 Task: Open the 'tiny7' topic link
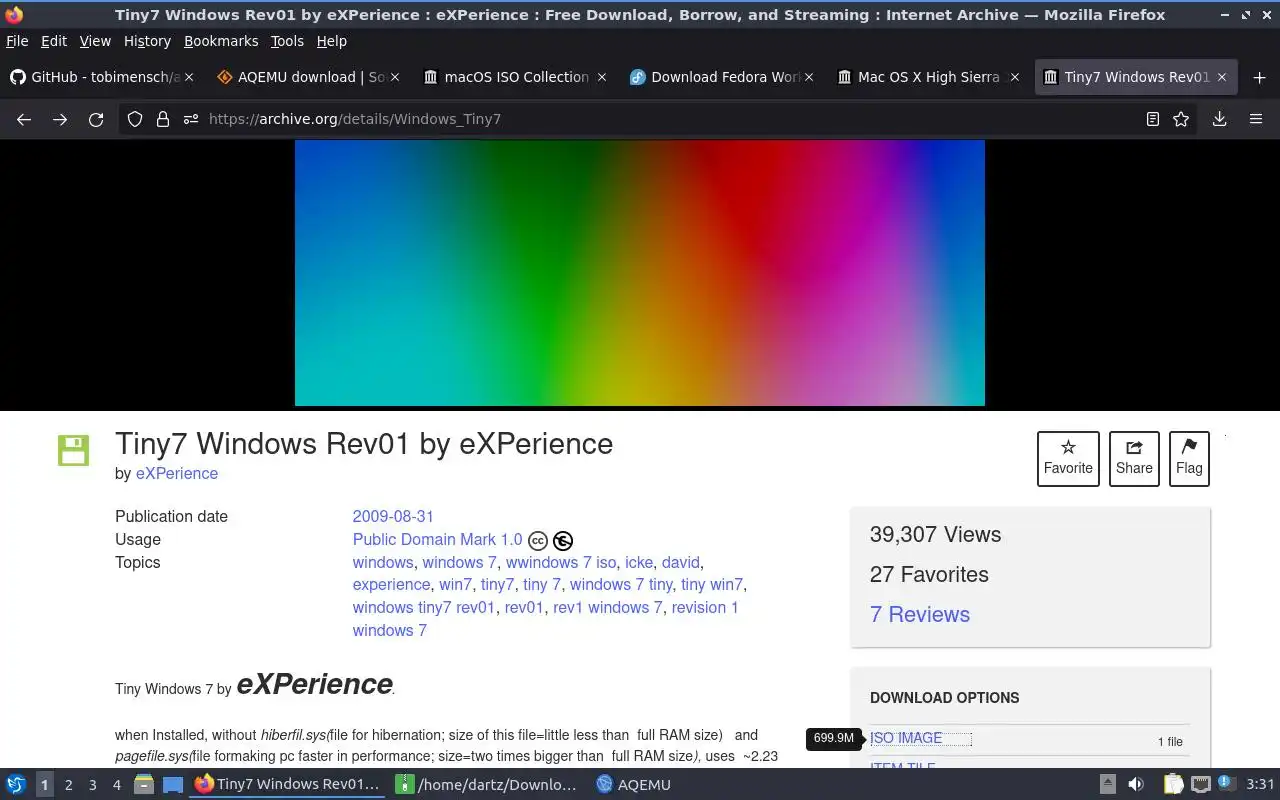(x=497, y=584)
